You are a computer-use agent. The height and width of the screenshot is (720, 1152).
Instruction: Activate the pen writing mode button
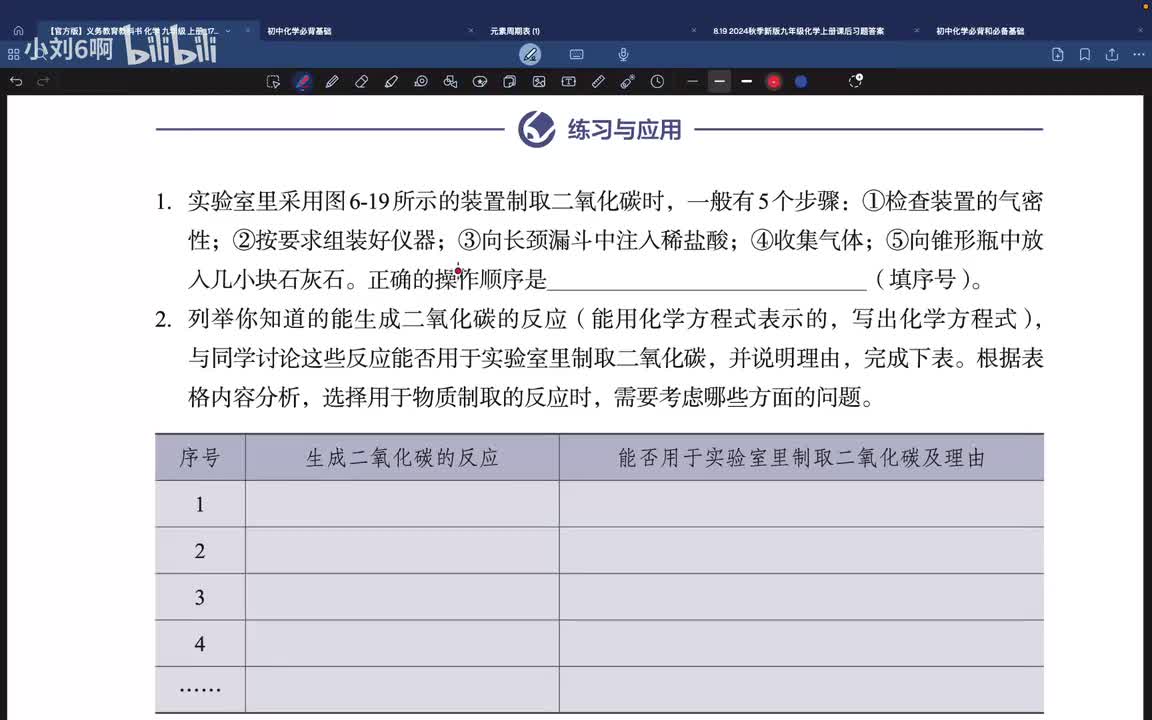[x=530, y=54]
